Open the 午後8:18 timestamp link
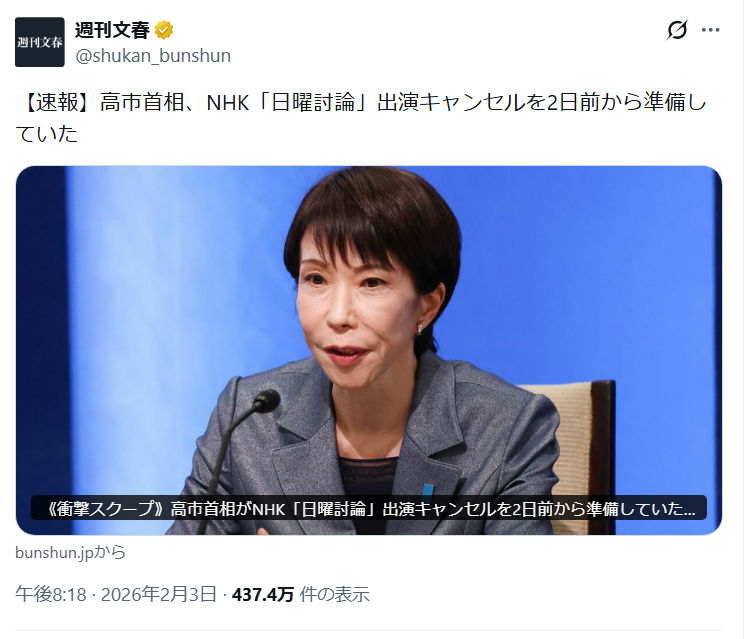 coord(51,595)
